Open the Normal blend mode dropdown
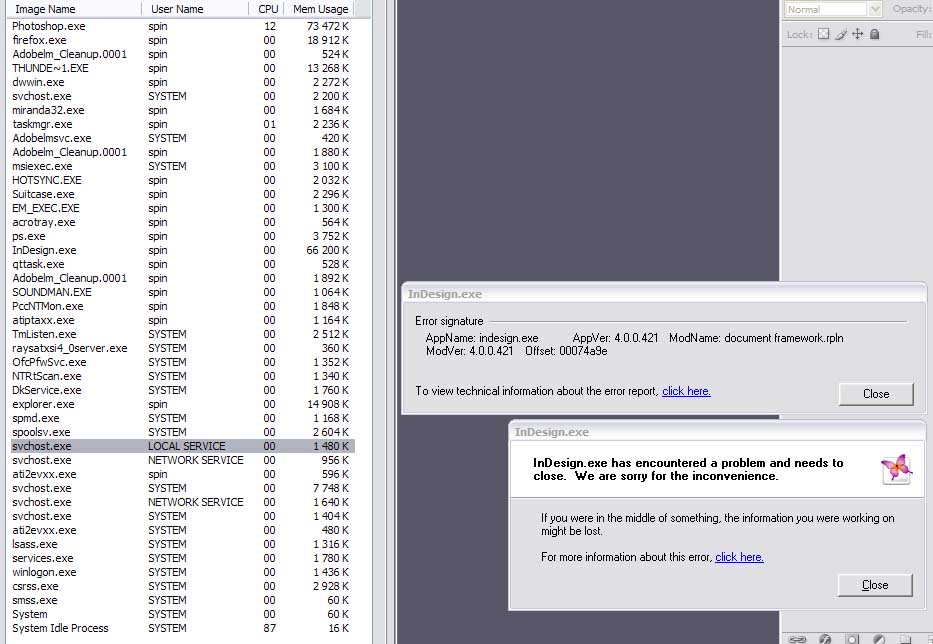 click(832, 9)
